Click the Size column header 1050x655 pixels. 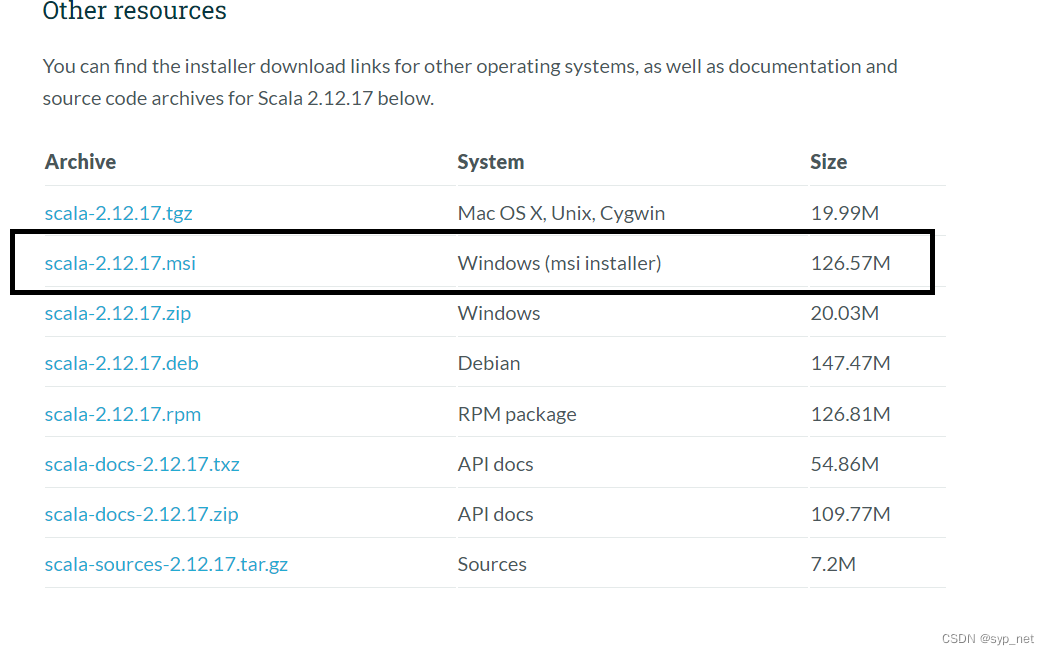tap(828, 162)
